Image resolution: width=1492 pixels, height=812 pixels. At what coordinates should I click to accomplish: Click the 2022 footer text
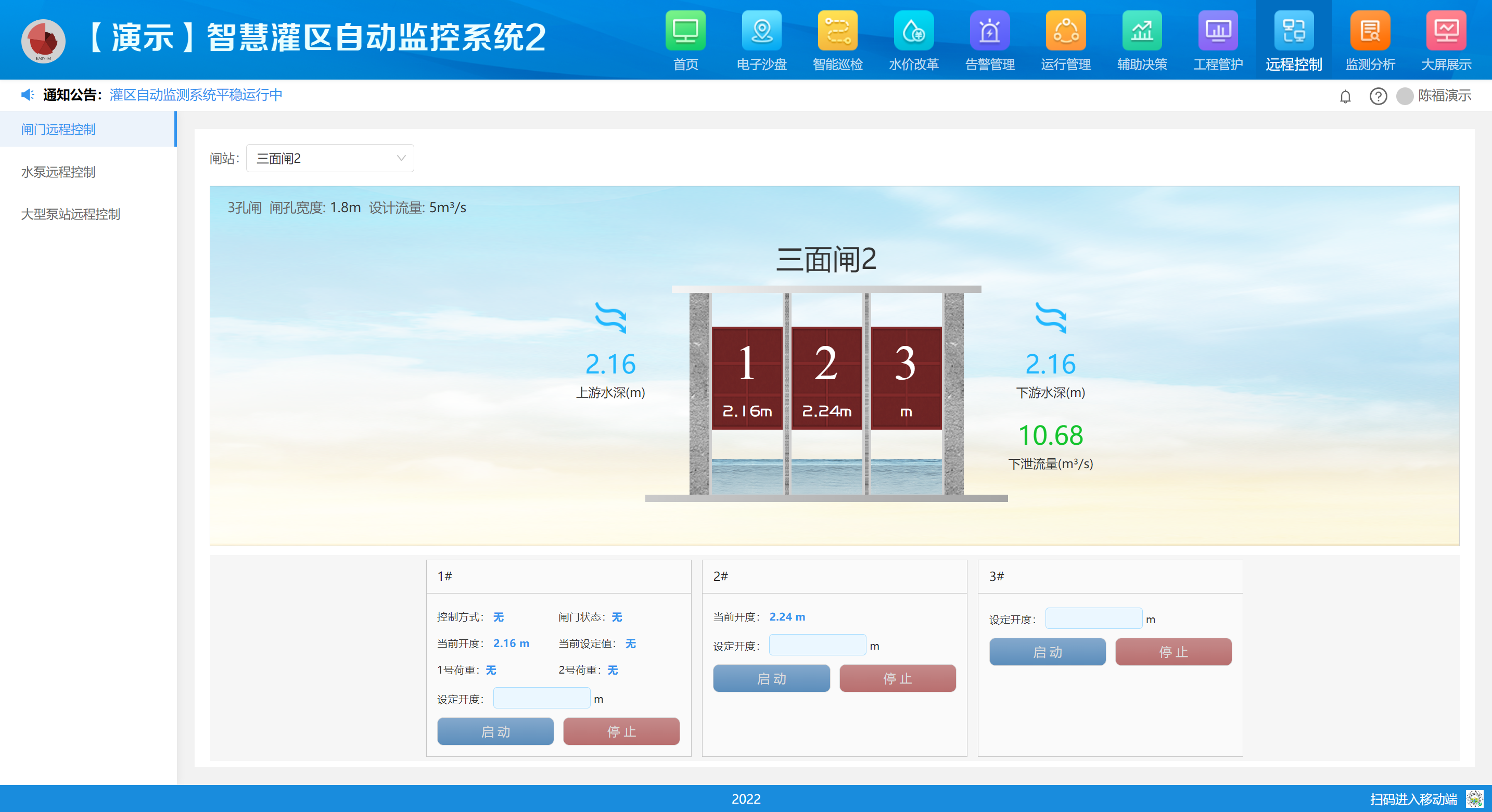(x=746, y=798)
